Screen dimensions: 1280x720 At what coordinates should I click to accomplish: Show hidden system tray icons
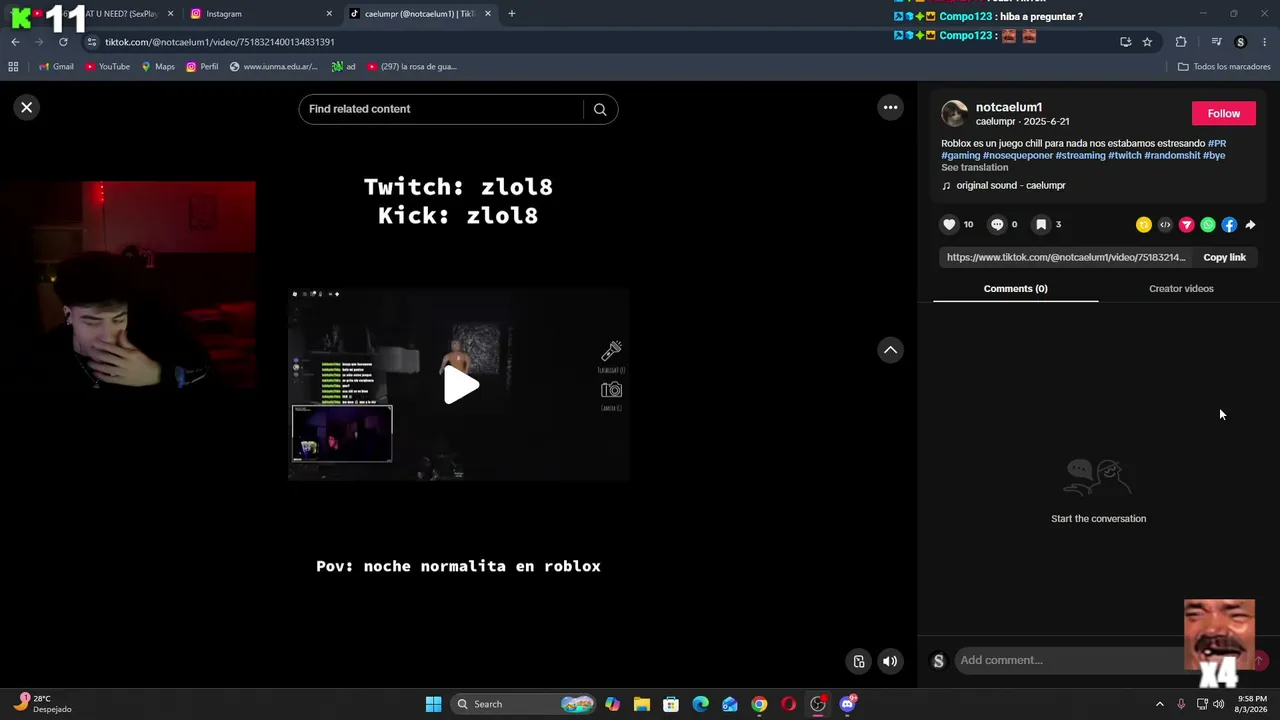[1159, 704]
